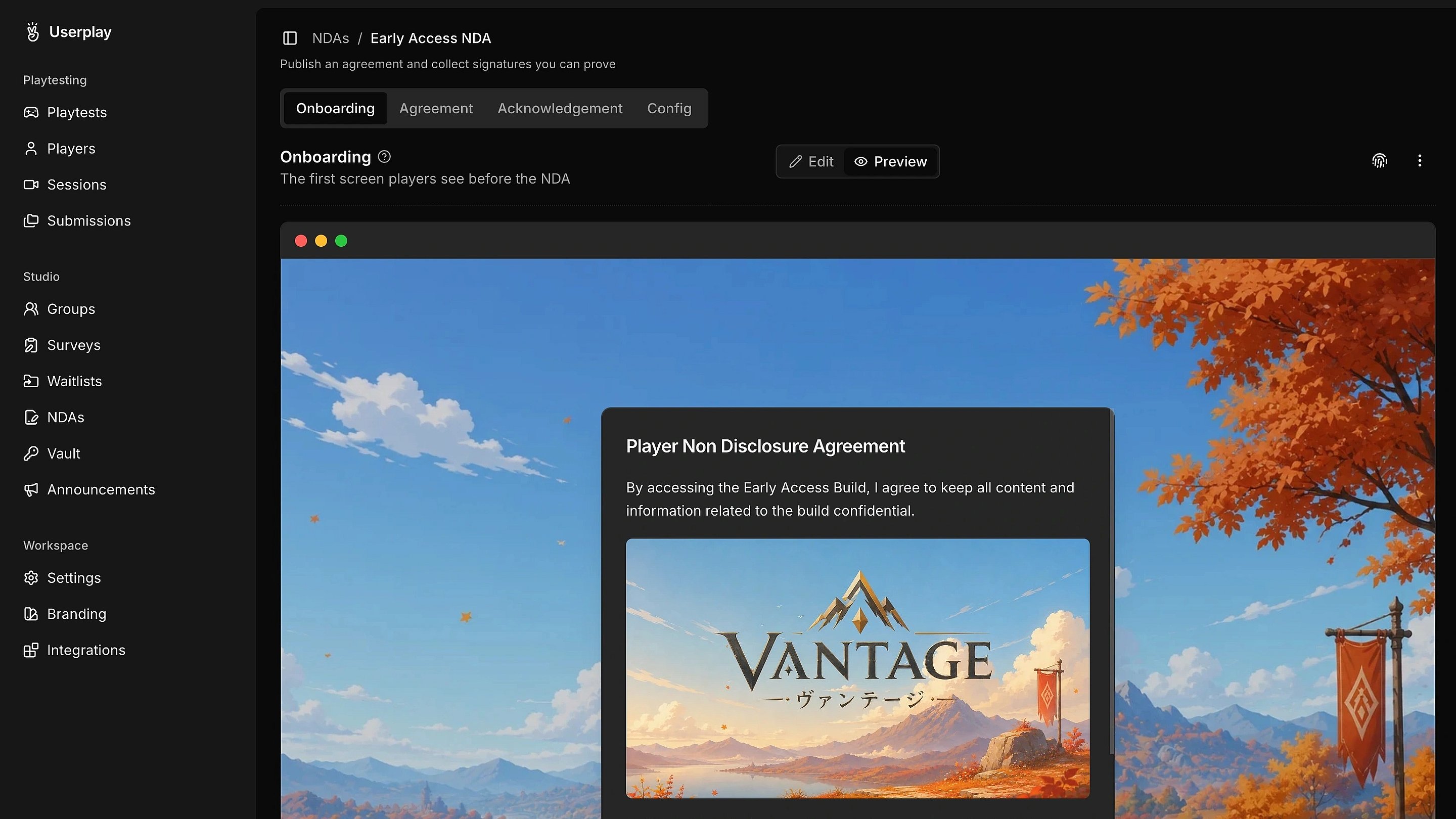Click the NDAs document-pen icon
1456x819 pixels.
[31, 417]
